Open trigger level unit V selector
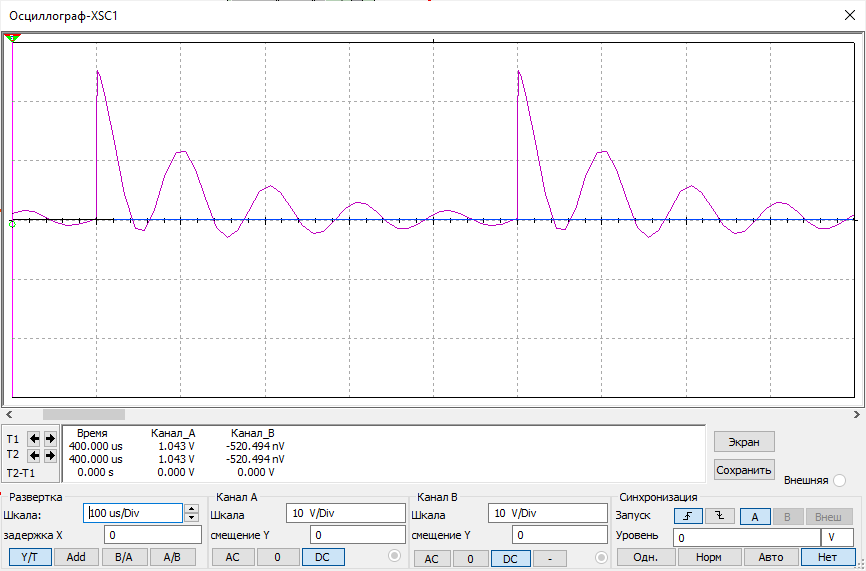Screen dimensions: 866x571 [838, 537]
